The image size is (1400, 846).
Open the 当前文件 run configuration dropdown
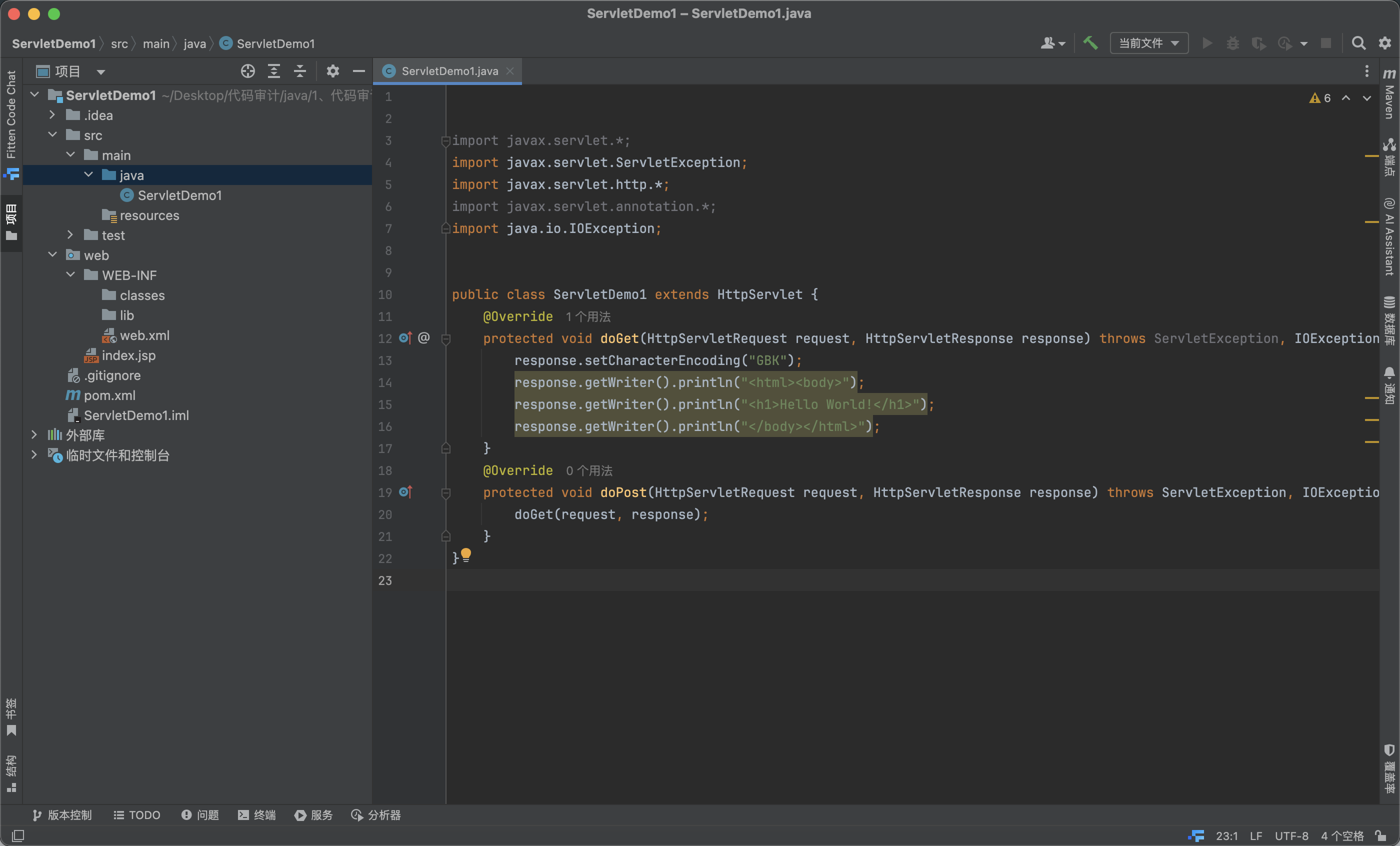click(x=1149, y=43)
